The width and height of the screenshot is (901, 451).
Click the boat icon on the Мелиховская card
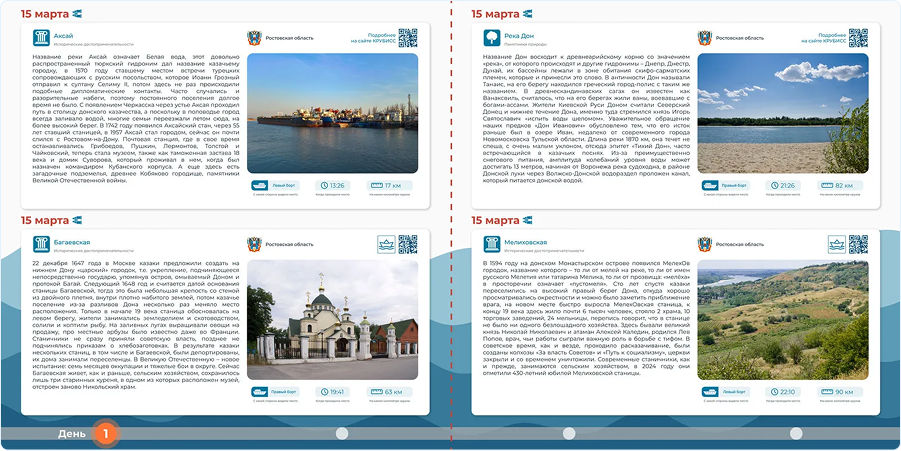coord(837,244)
